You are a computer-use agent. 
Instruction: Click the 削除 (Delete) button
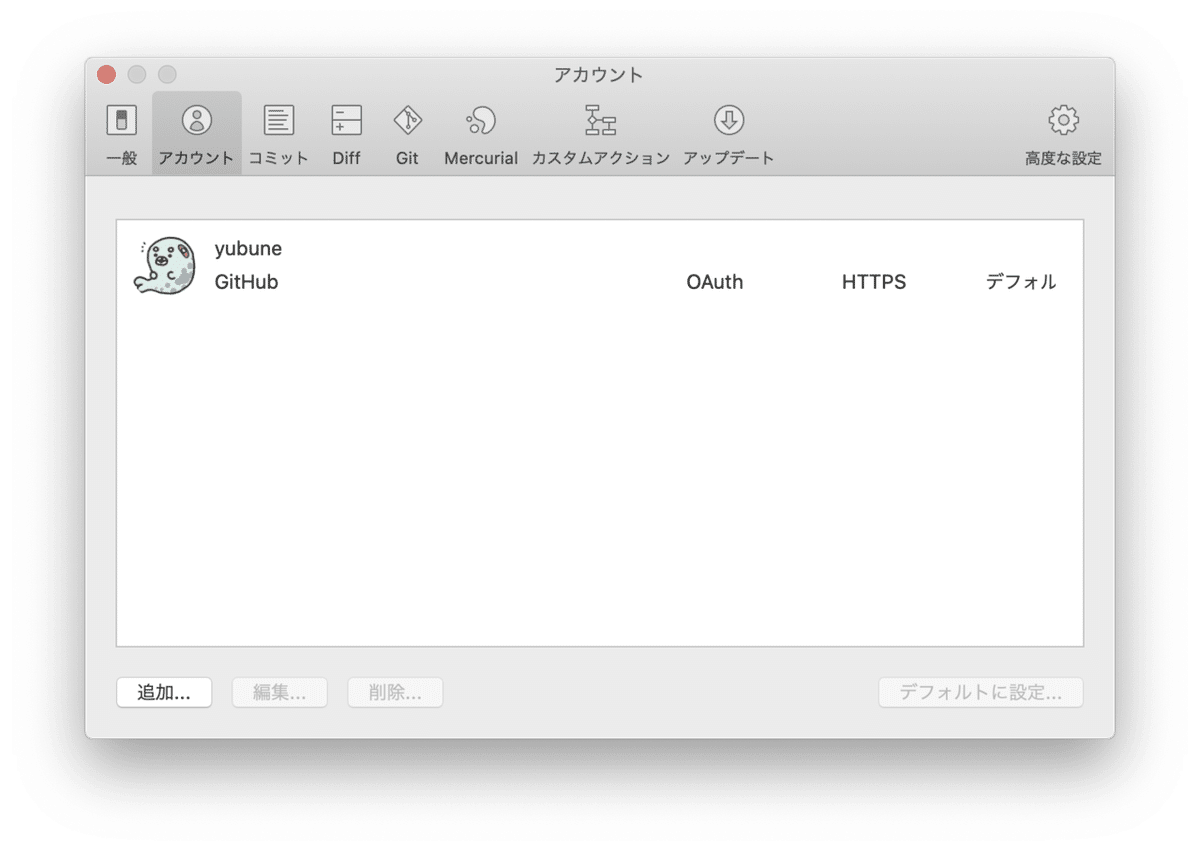tap(394, 692)
